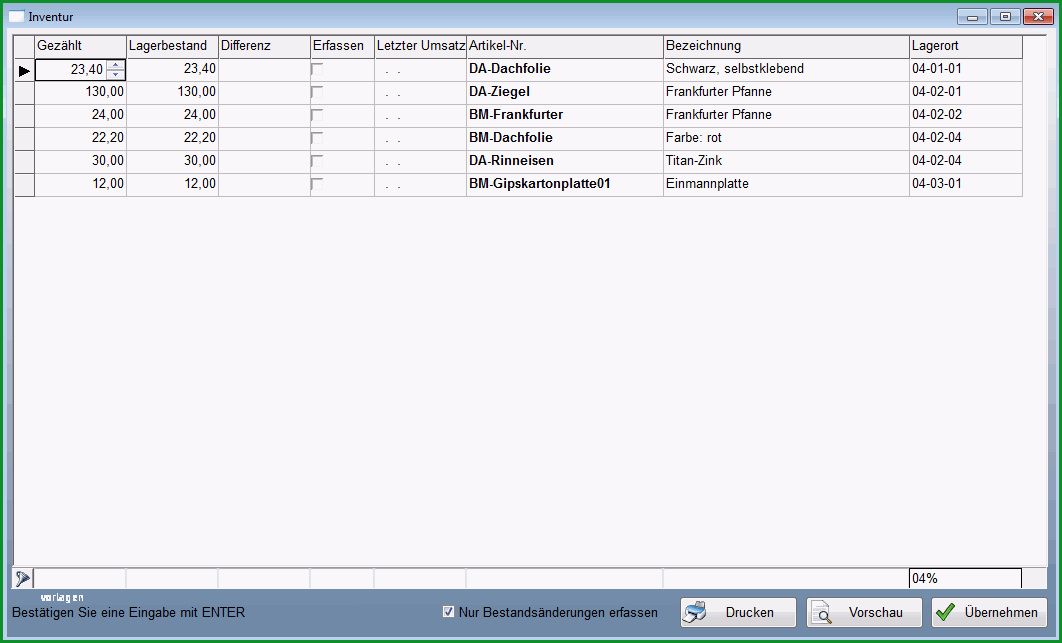1062x643 pixels.
Task: Click Lagerort cell 04-03-01
Action: [x=966, y=184]
